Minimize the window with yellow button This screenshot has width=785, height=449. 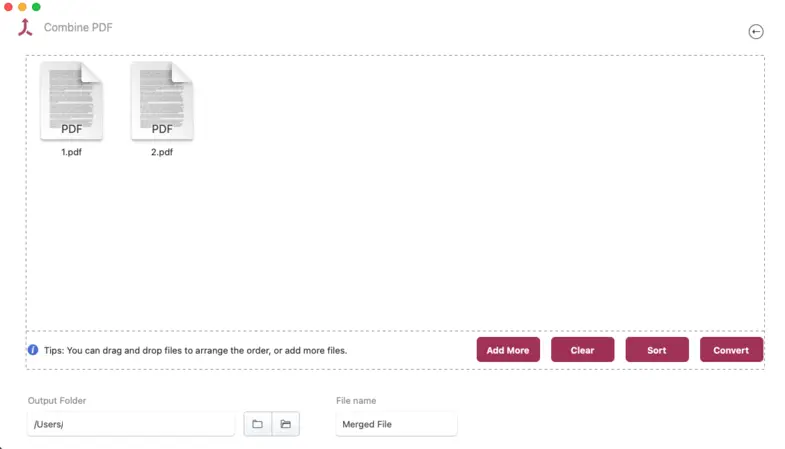22,7
